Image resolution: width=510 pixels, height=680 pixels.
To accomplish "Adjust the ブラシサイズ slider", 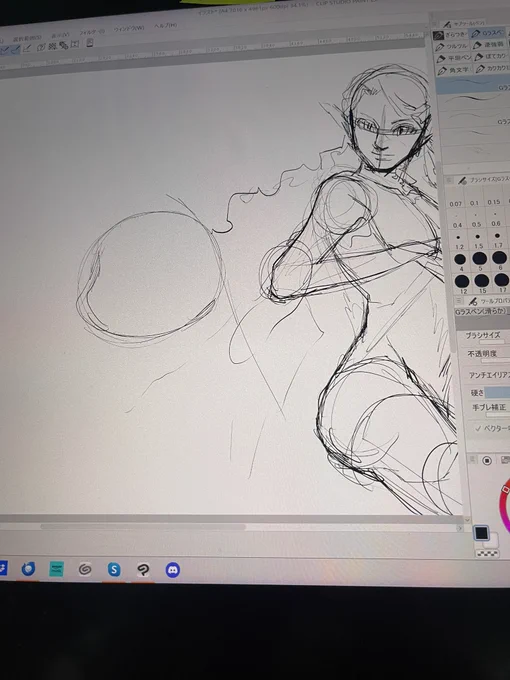I will pos(491,342).
